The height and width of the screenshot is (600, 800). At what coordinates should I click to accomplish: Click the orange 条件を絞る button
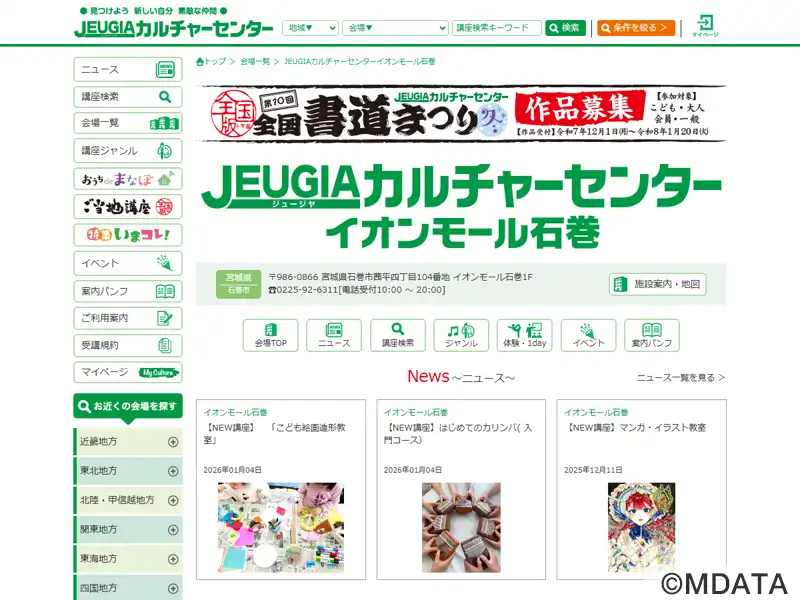(636, 28)
